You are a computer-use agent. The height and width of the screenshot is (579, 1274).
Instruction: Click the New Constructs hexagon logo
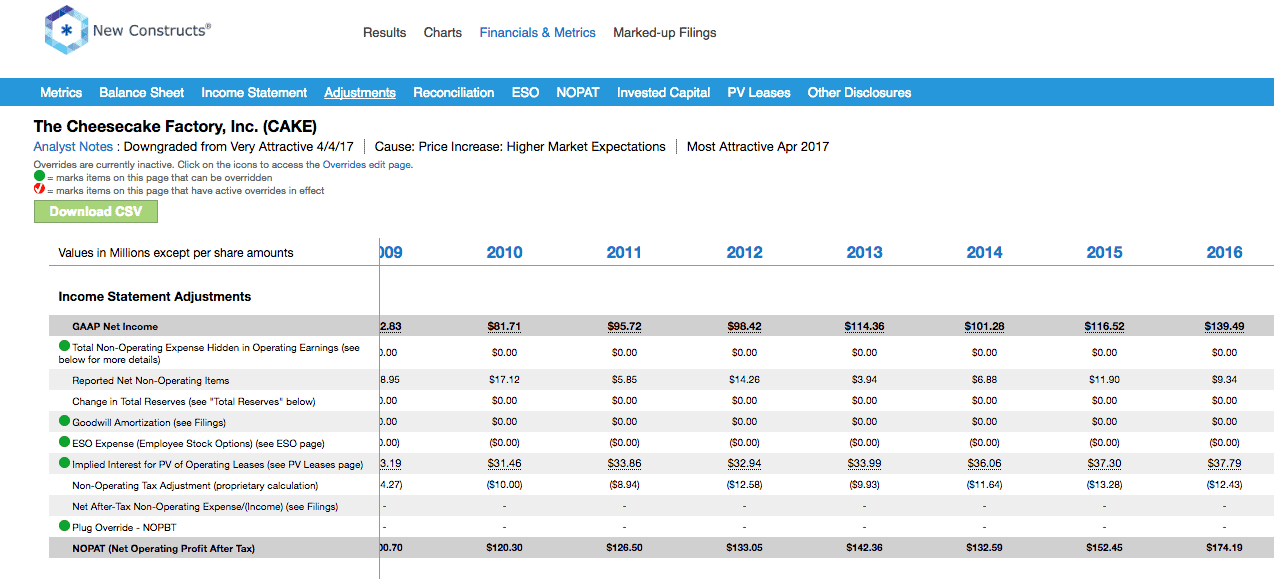click(x=66, y=31)
